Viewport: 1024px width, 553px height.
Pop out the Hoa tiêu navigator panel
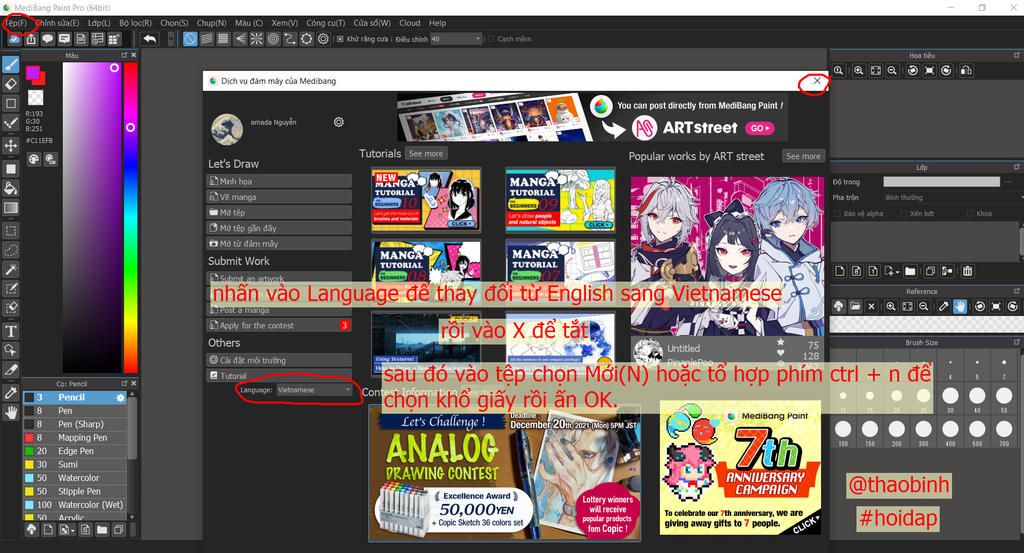coord(1016,55)
